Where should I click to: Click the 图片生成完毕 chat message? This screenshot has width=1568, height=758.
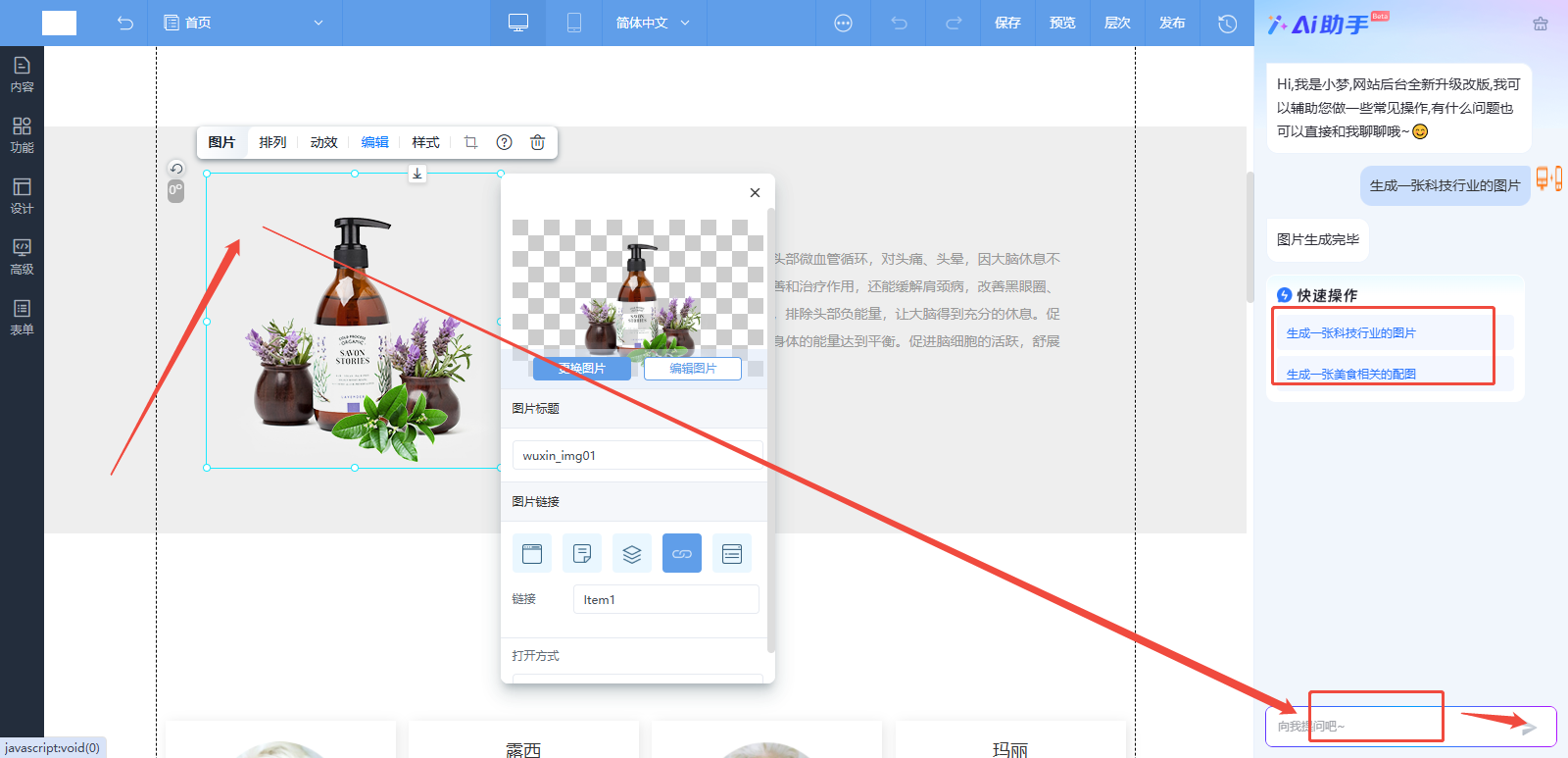(1317, 239)
